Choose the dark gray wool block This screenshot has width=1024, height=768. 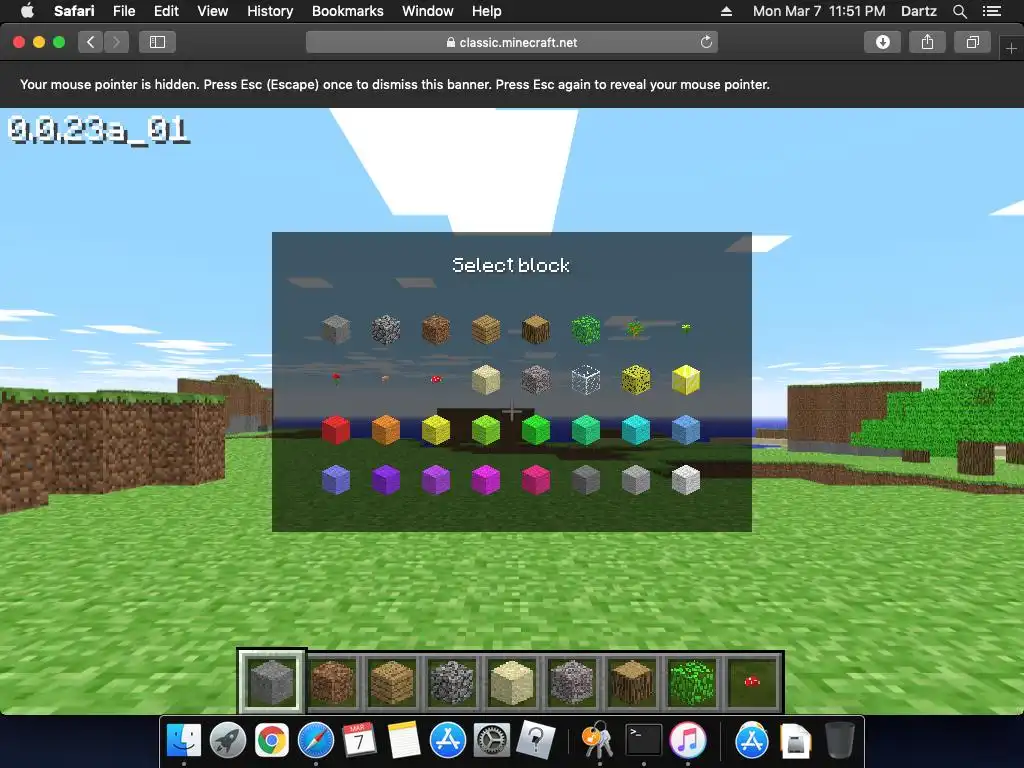click(586, 480)
